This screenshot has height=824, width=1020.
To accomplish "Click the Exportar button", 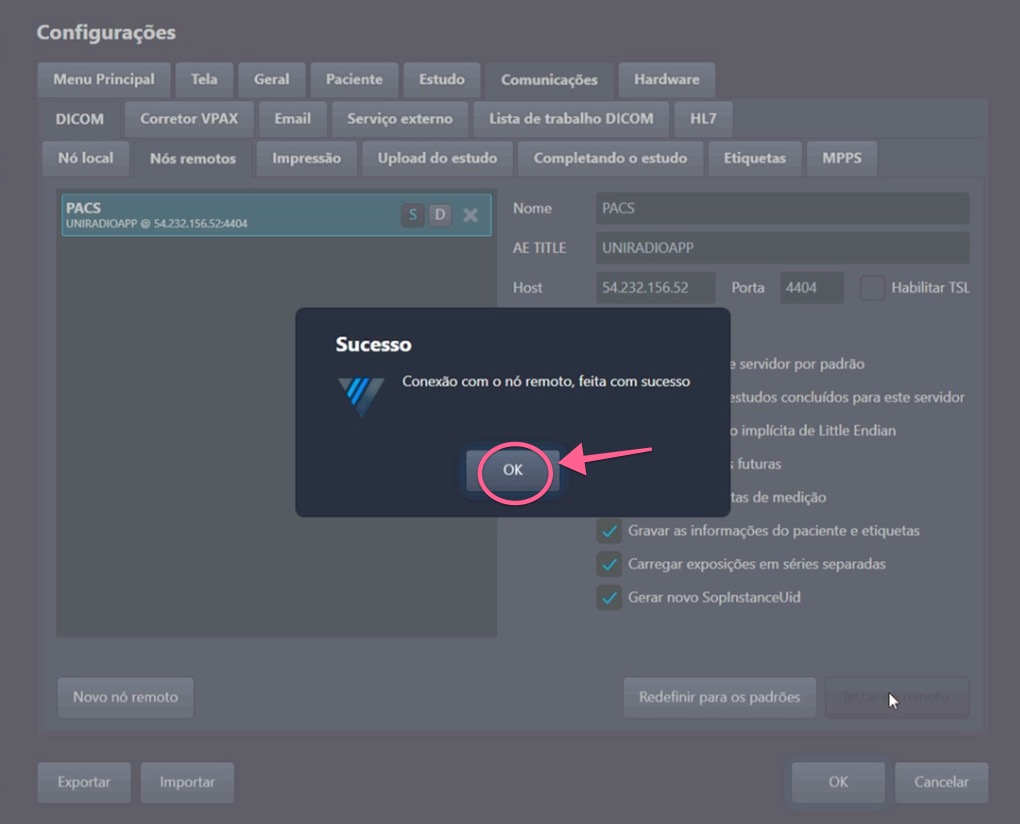I will point(84,782).
